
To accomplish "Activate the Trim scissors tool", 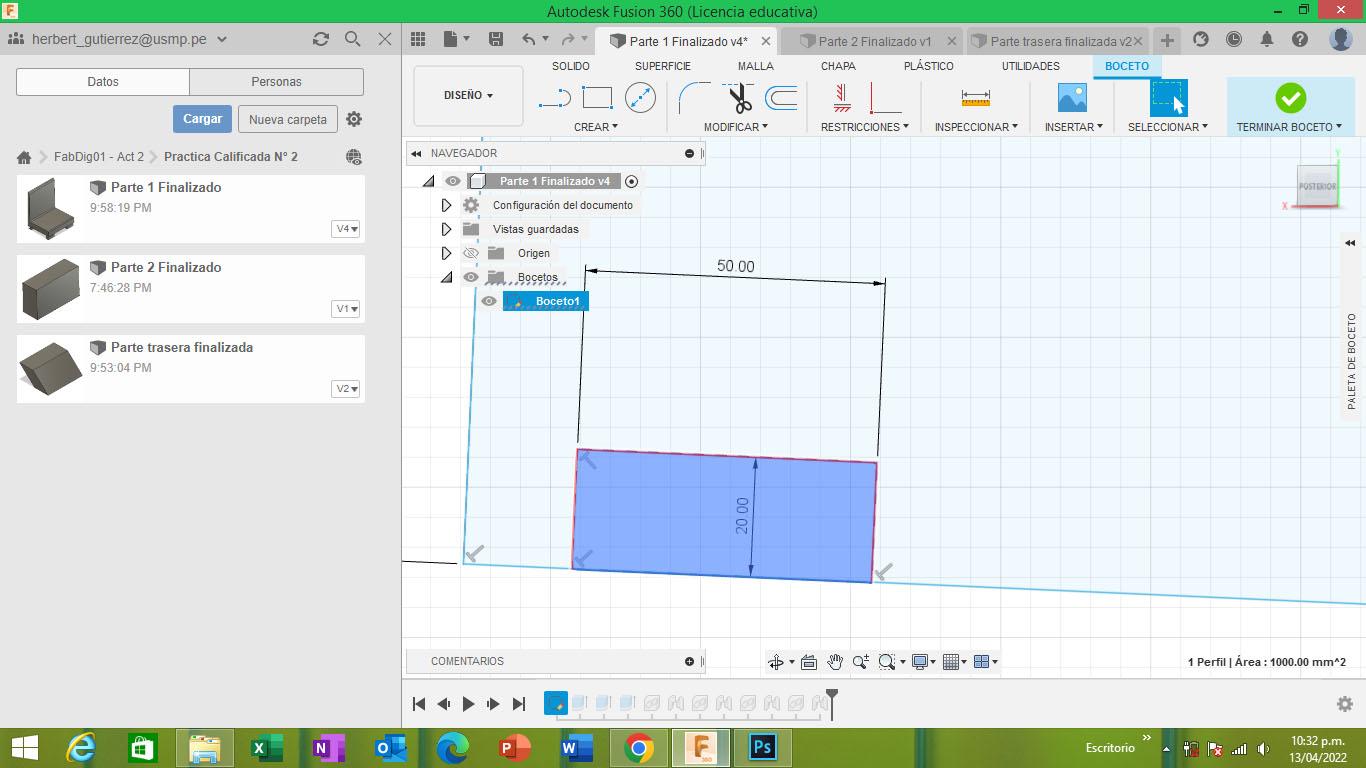I will coord(739,99).
